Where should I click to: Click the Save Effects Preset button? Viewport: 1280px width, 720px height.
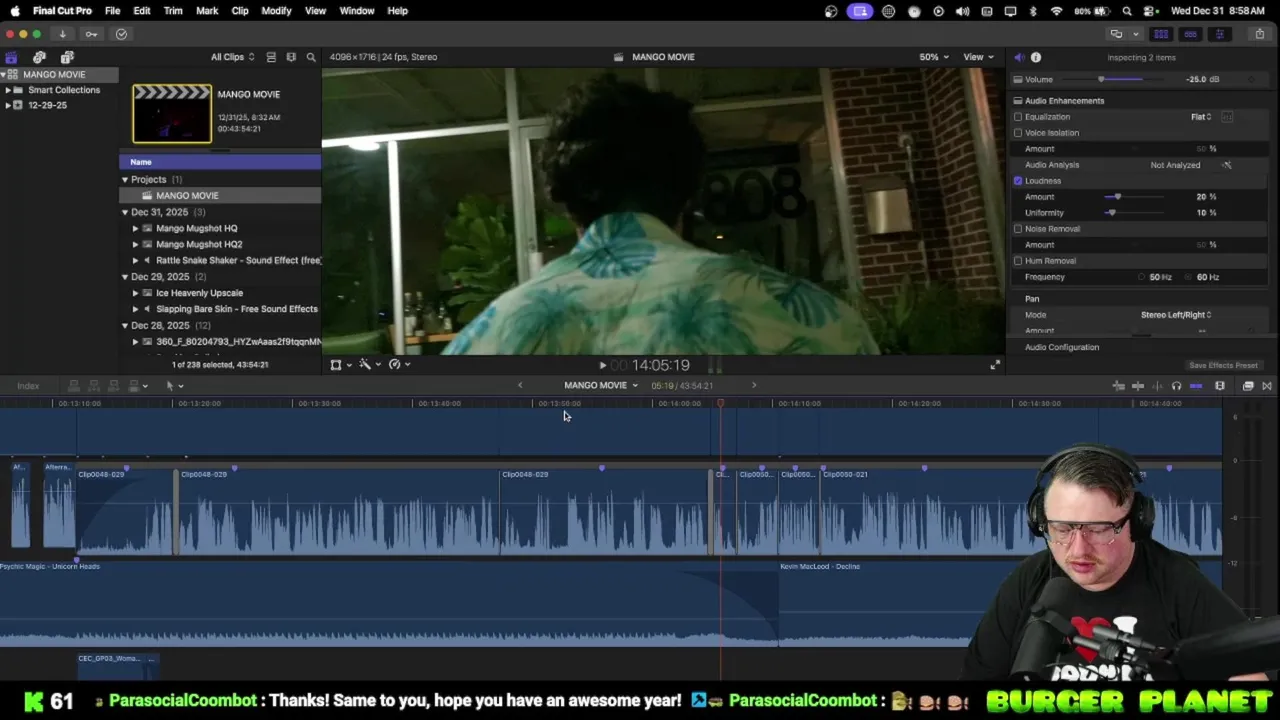1223,366
